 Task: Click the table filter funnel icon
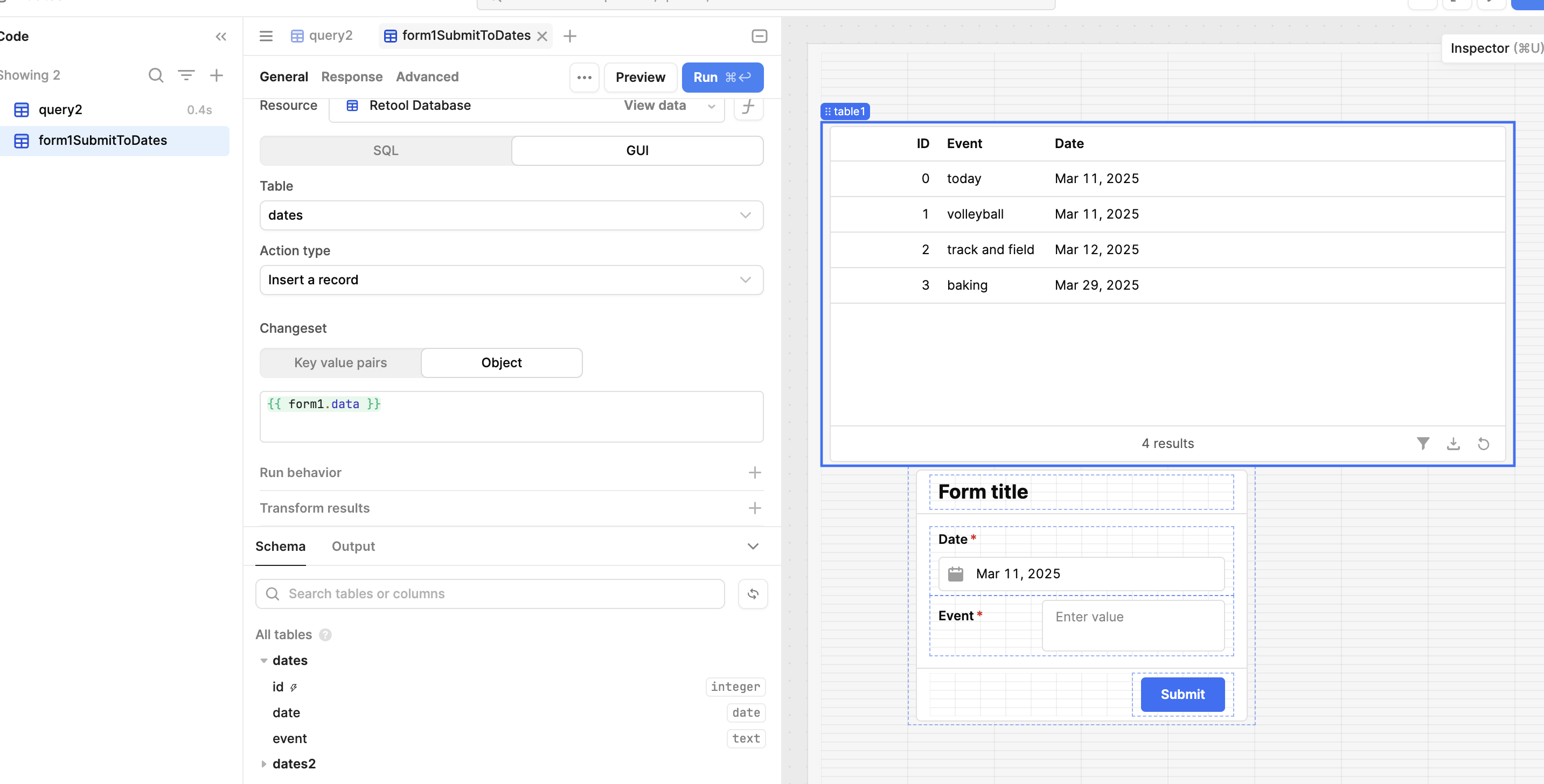(1422, 443)
